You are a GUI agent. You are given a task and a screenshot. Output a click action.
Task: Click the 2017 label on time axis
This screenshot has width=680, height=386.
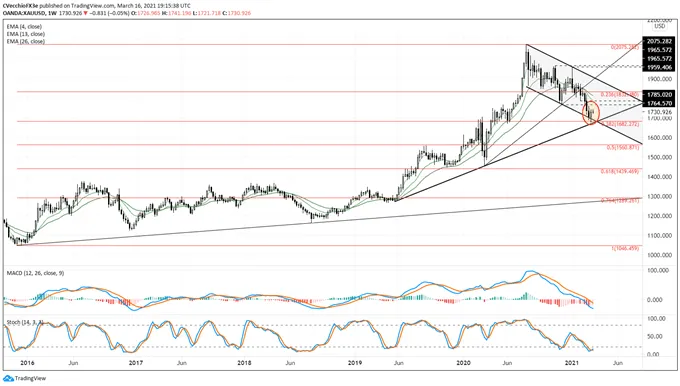(x=136, y=363)
